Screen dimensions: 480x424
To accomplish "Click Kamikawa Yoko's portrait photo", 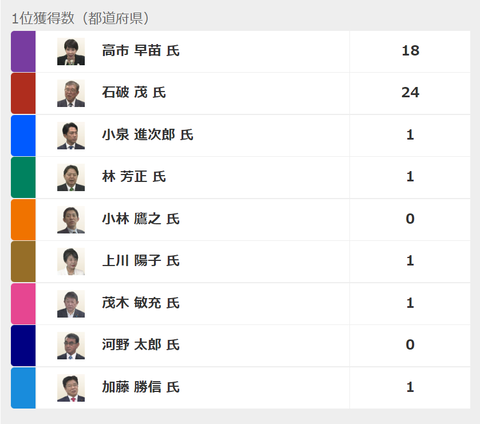I will point(71,262).
